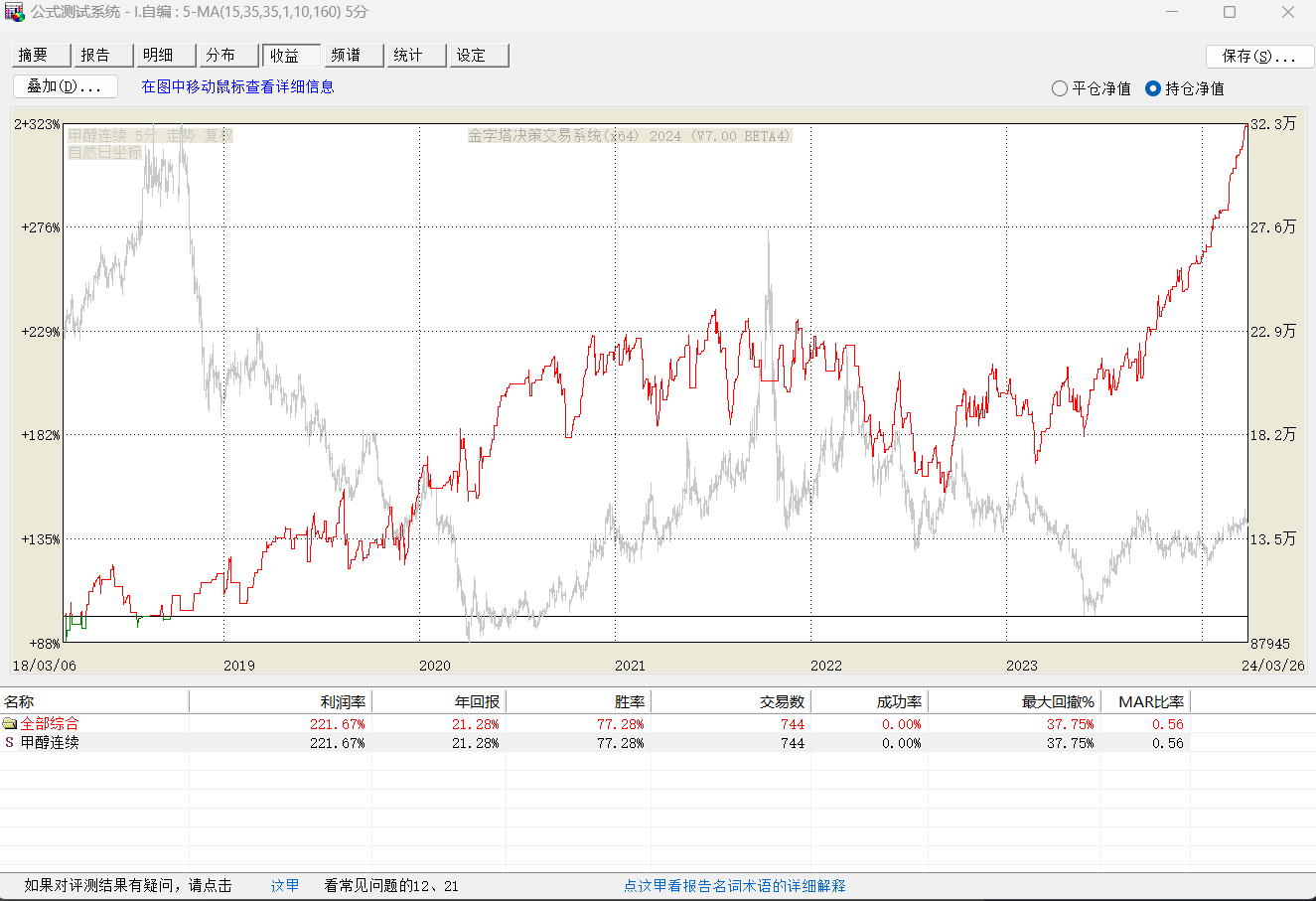The image size is (1316, 901).
Task: Open the 统计 tab
Action: coord(417,56)
